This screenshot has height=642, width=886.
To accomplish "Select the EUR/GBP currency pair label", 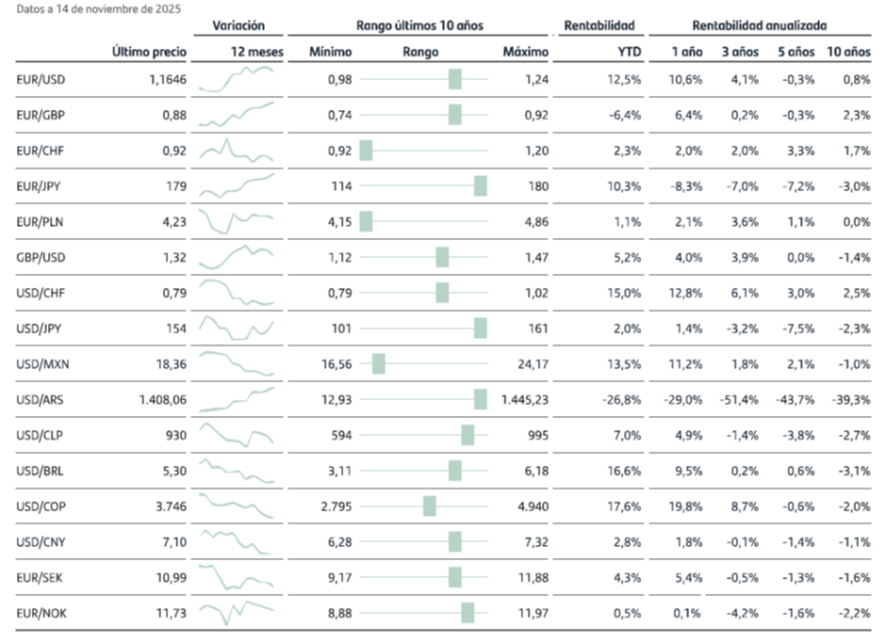I will click(42, 114).
